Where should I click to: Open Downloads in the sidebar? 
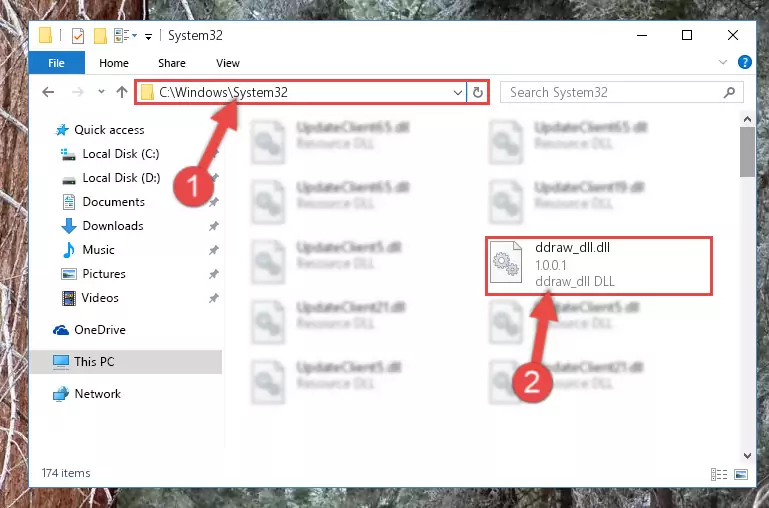[103, 226]
